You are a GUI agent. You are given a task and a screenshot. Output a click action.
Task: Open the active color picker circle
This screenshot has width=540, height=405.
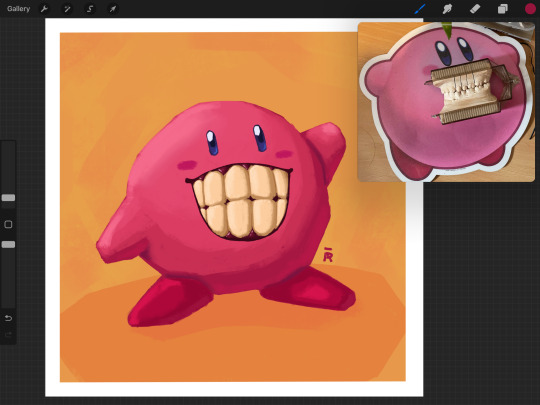(x=530, y=9)
